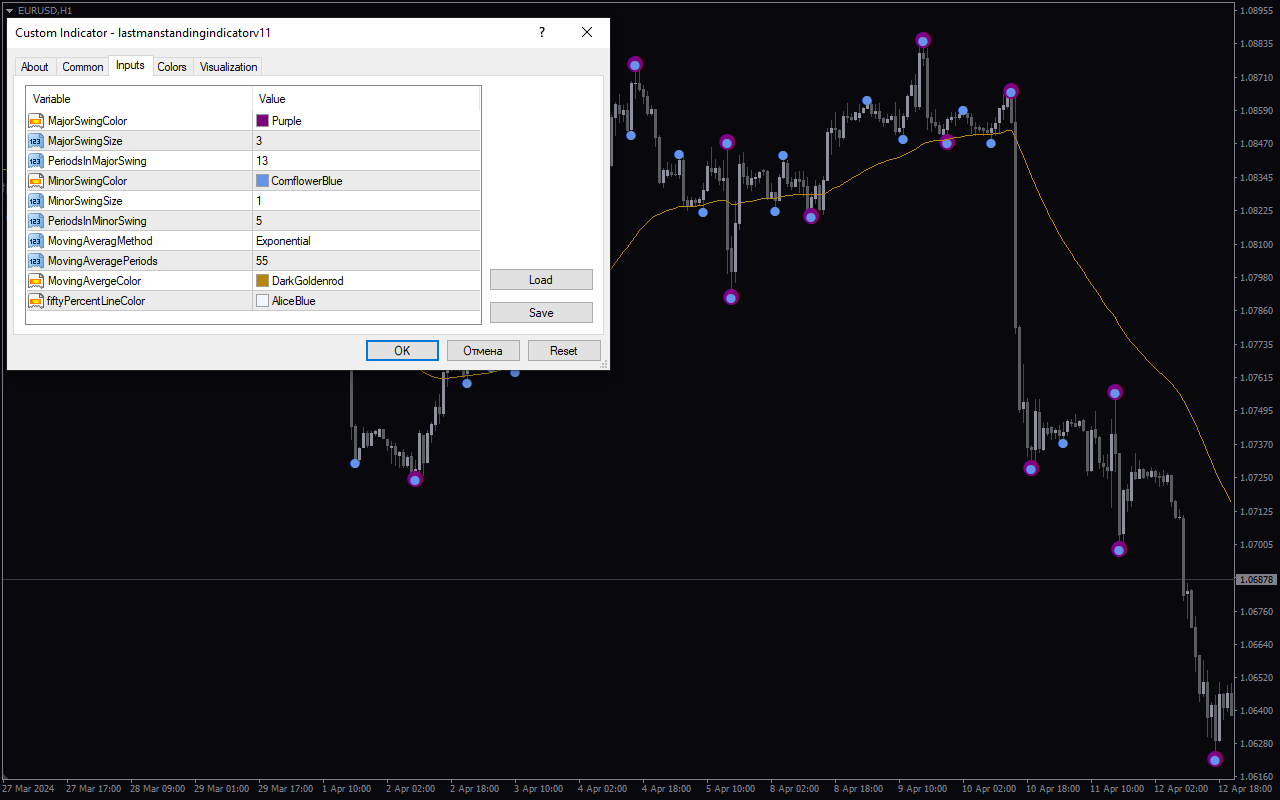Click the Value column header
This screenshot has width=1280, height=800.
[366, 99]
